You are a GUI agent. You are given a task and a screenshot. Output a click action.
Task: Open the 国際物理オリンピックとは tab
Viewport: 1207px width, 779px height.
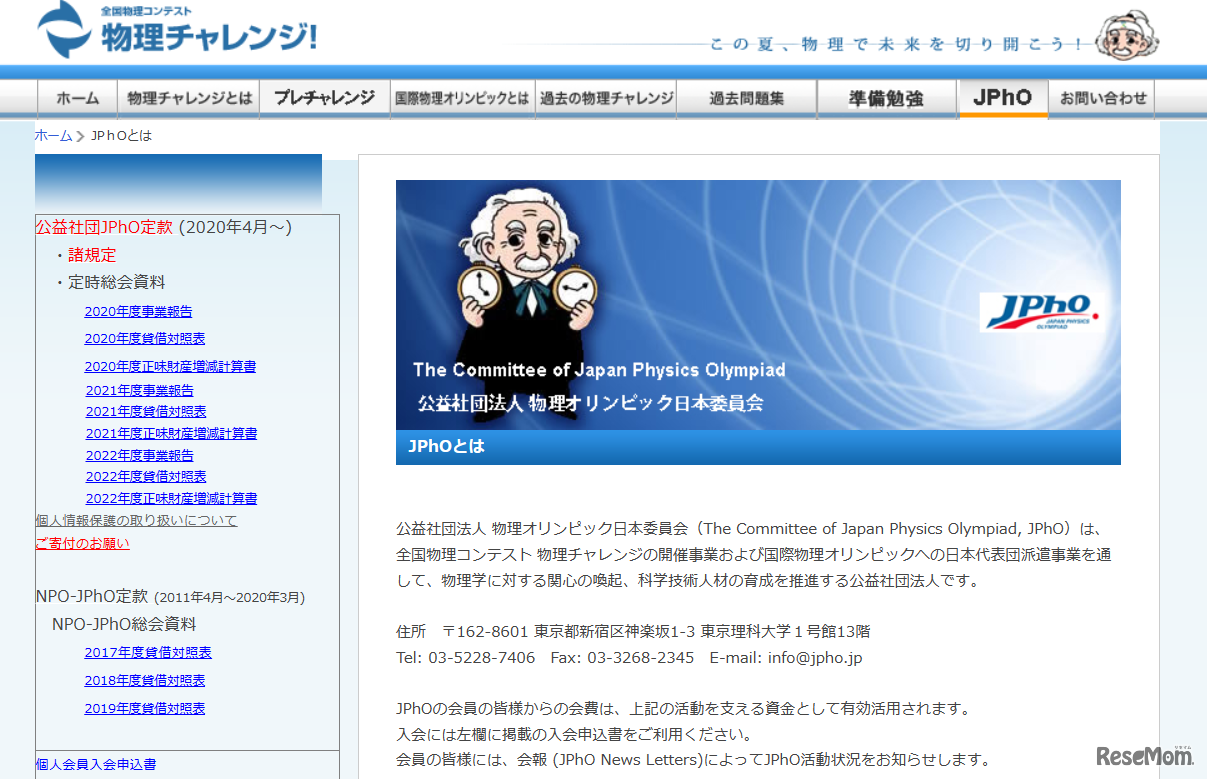pos(462,98)
